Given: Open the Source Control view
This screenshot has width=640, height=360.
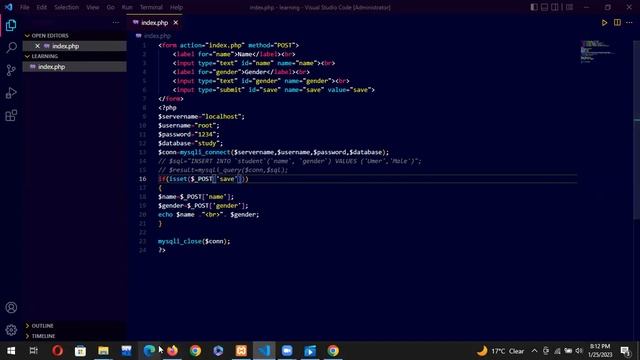Looking at the screenshot, I should pos(11,70).
